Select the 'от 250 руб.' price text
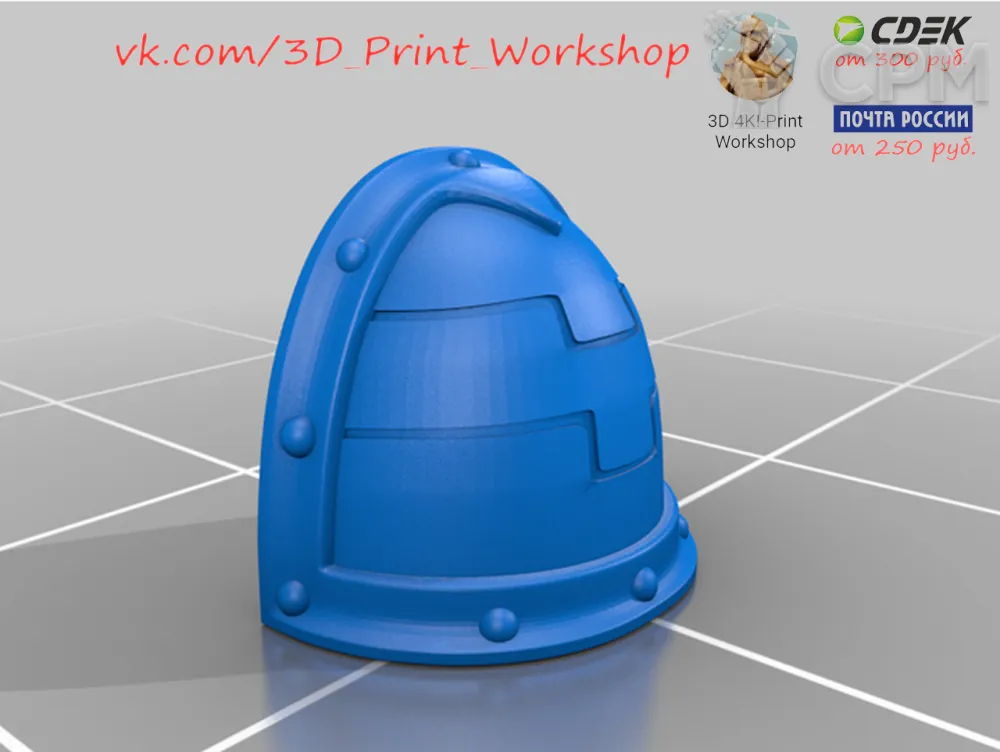This screenshot has height=752, width=1000. (903, 149)
